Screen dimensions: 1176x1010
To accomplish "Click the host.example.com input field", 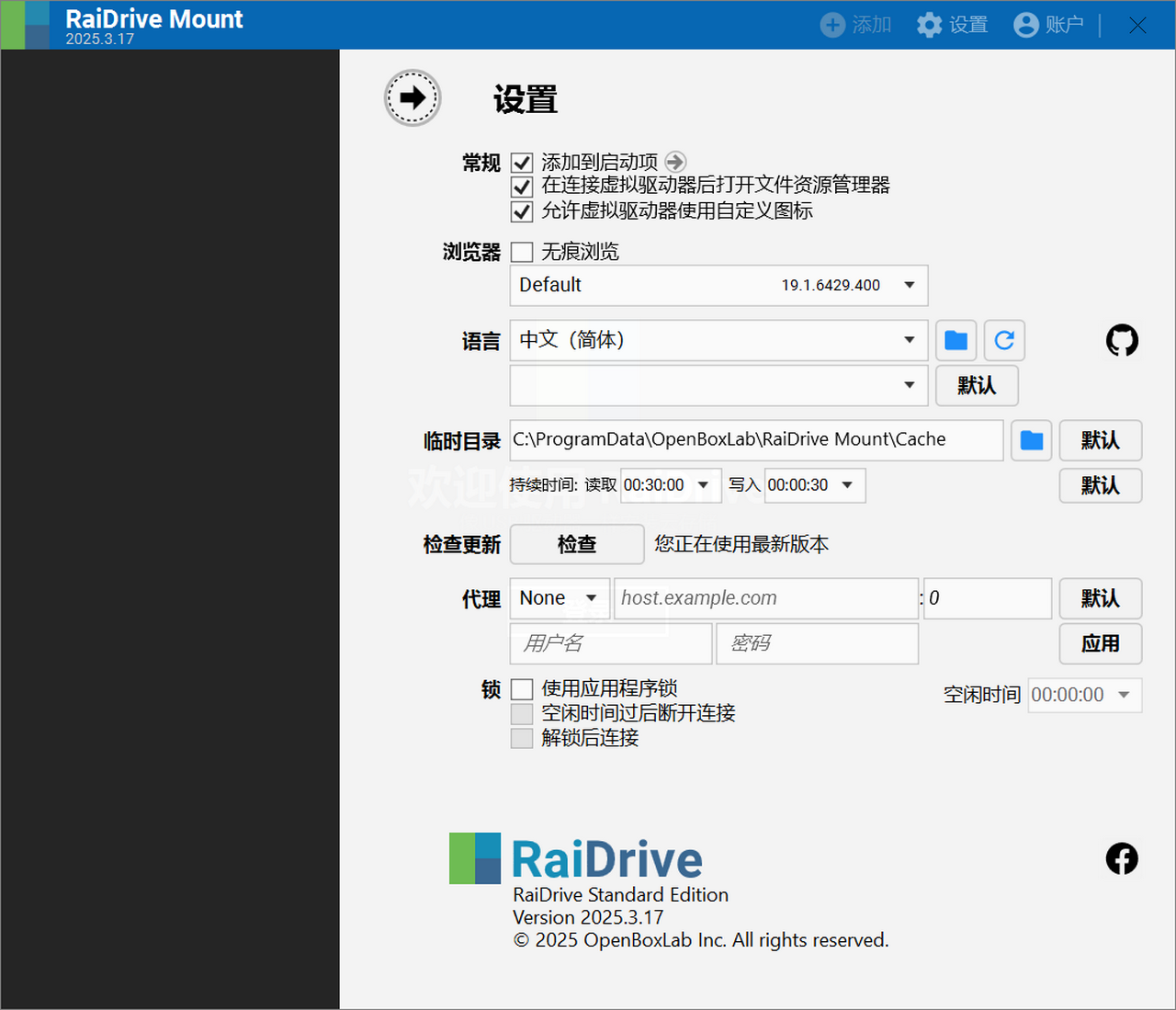I will [765, 598].
